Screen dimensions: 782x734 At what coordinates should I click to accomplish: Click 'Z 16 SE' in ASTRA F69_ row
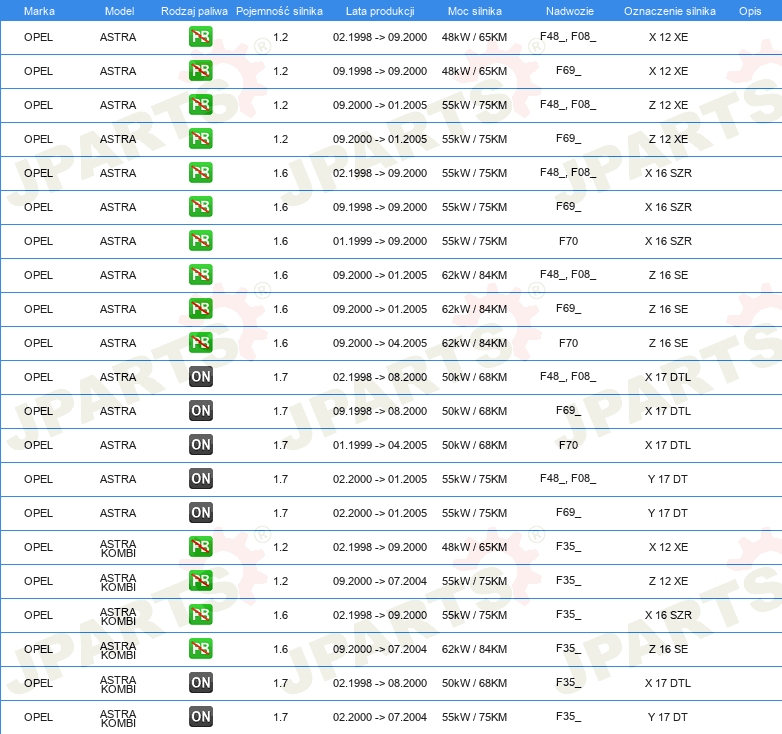(668, 309)
